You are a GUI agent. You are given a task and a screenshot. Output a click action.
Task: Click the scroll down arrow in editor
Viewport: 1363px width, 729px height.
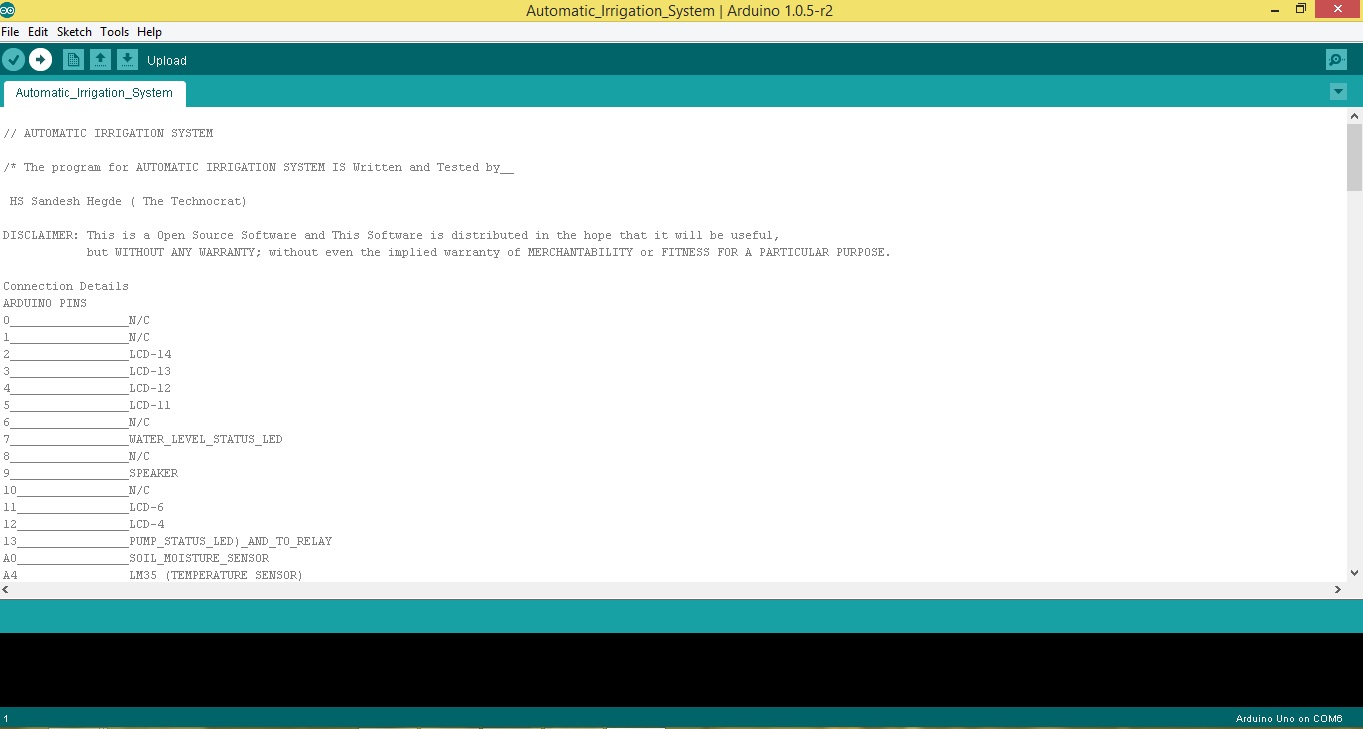[1355, 573]
